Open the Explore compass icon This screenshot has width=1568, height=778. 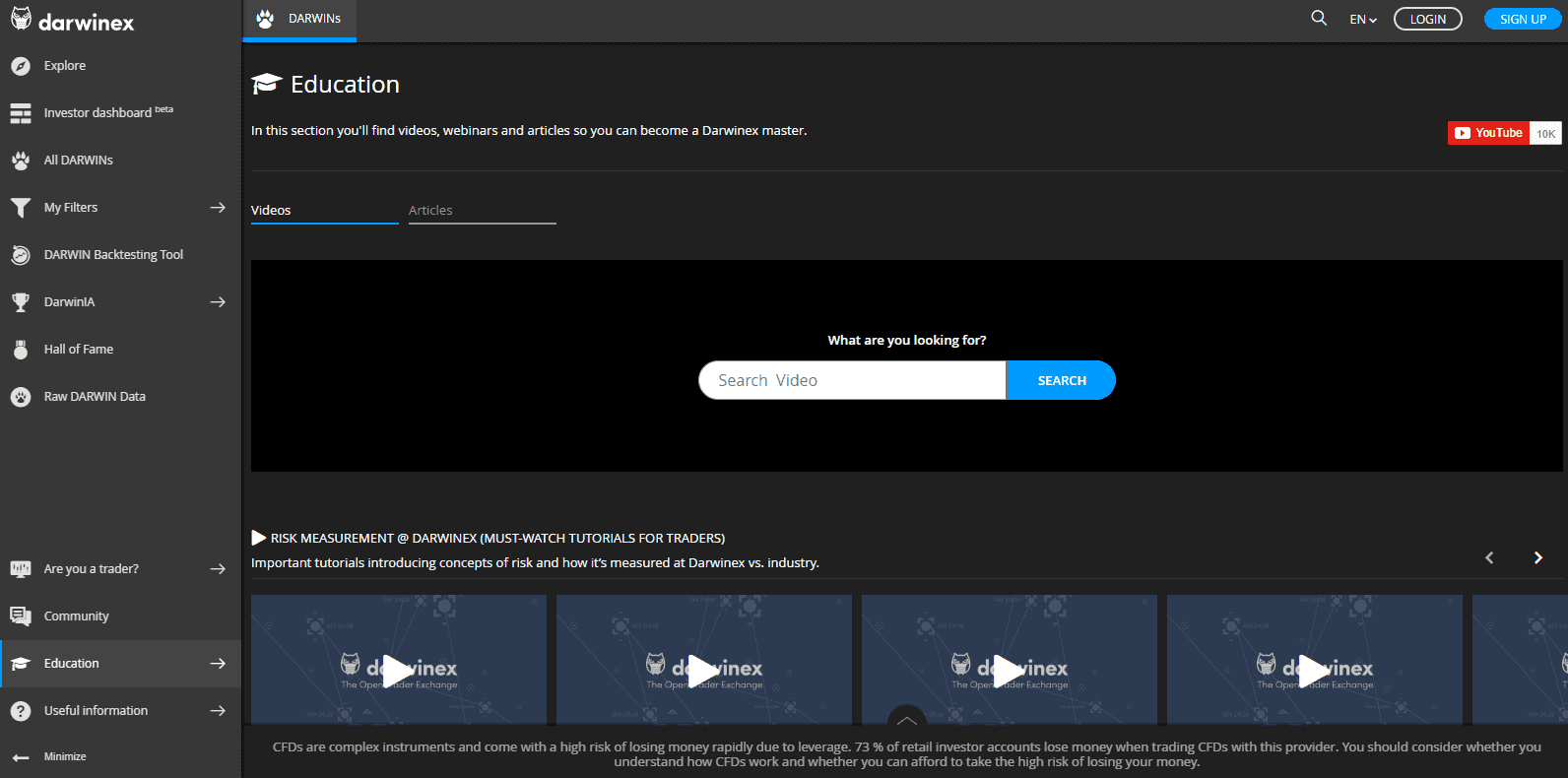(x=21, y=66)
